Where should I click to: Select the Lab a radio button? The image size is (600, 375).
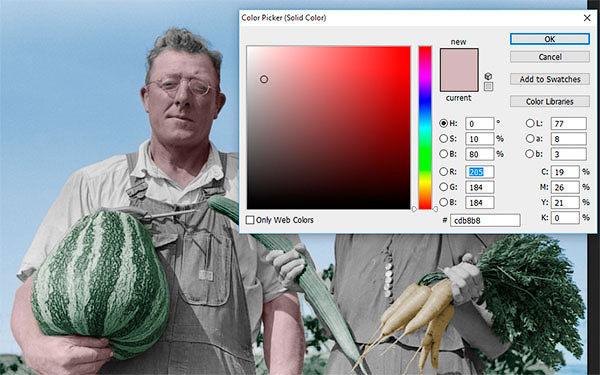pyautogui.click(x=530, y=139)
